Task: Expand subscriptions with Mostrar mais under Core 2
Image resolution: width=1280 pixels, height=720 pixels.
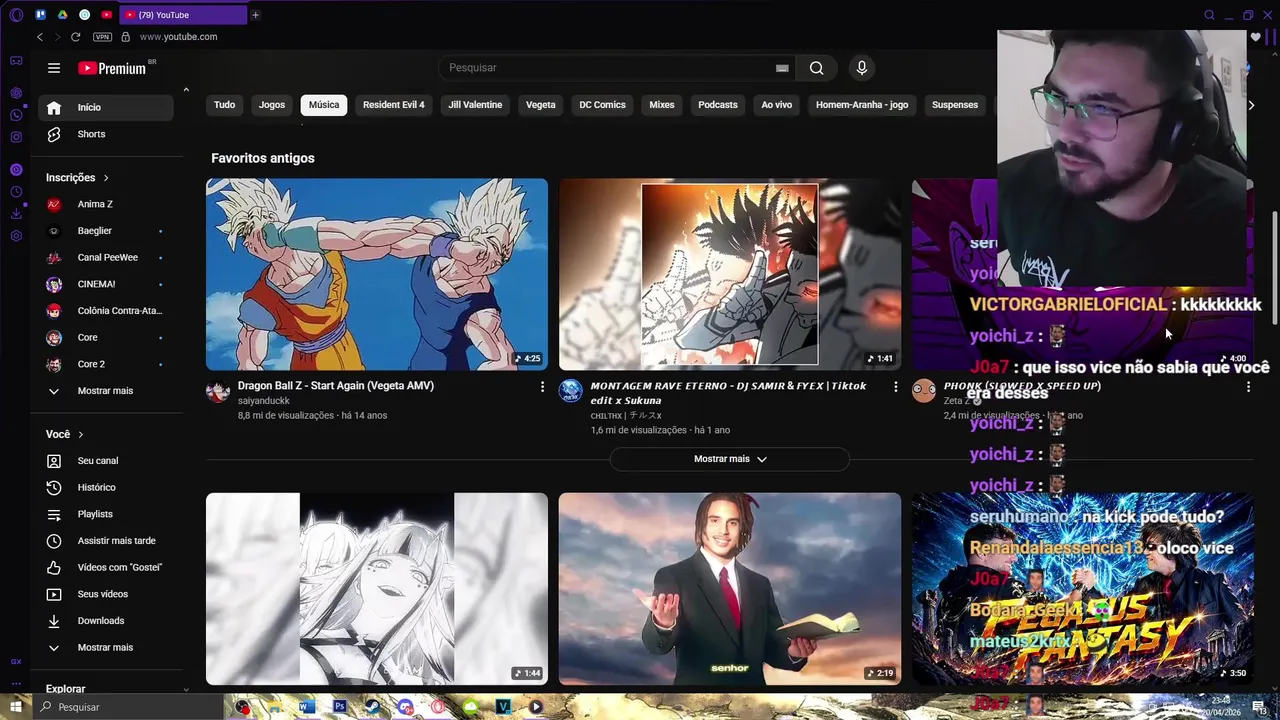Action: (x=106, y=391)
